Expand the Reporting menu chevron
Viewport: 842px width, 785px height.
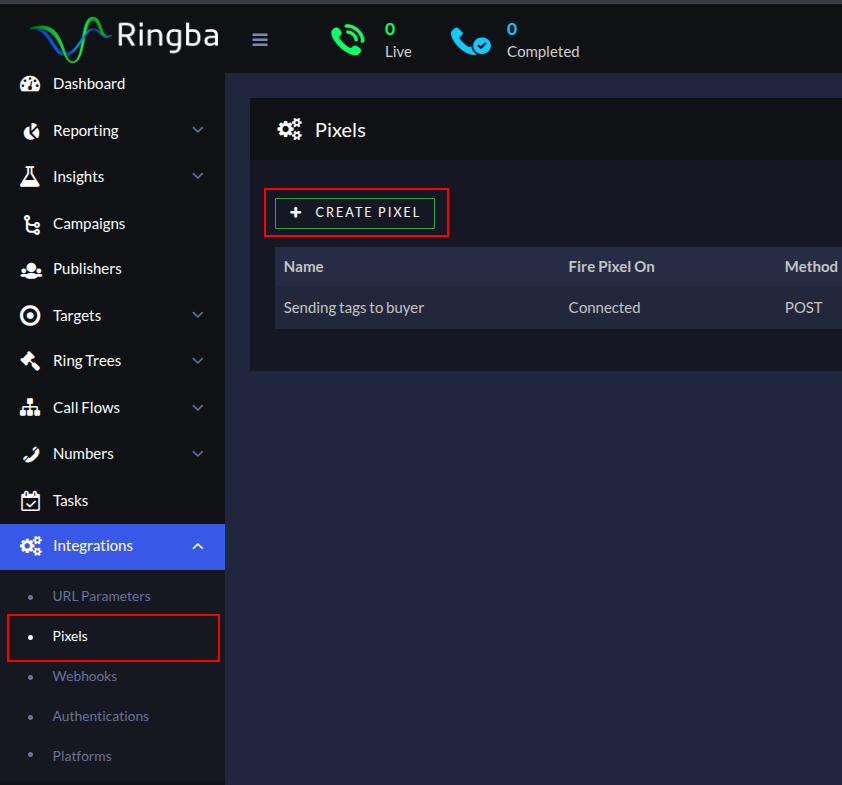click(x=198, y=130)
